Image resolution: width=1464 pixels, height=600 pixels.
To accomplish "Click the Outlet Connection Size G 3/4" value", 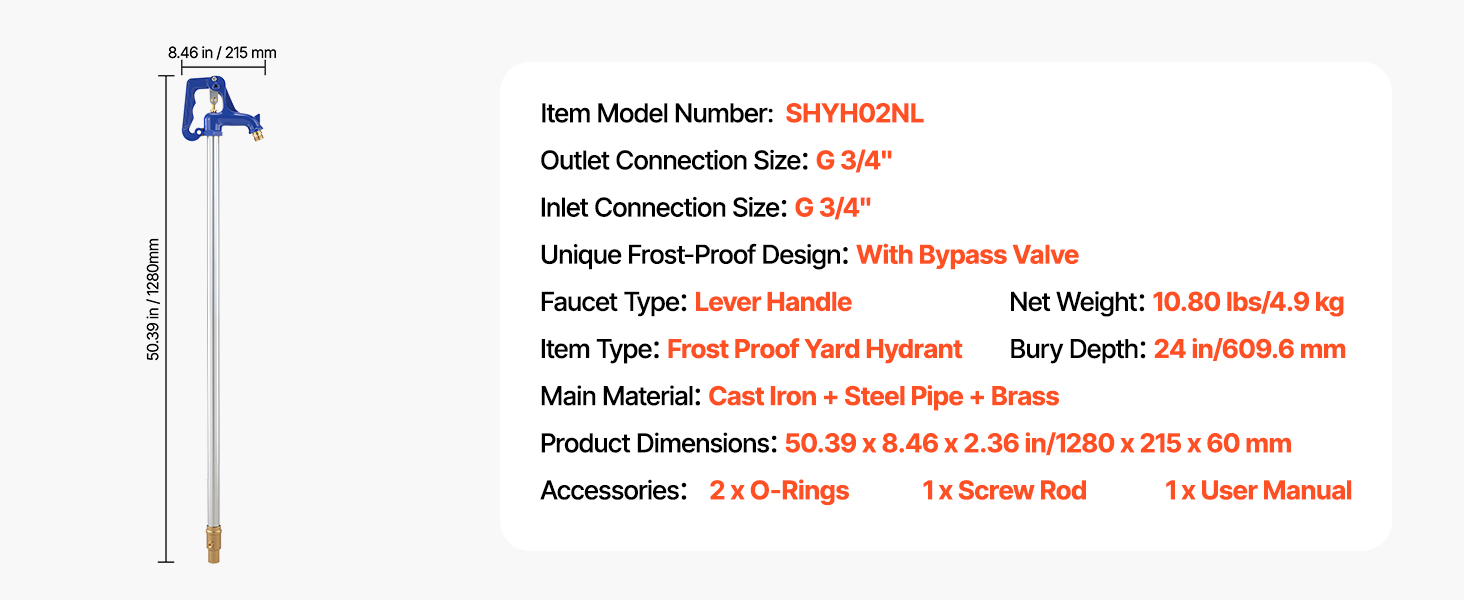I will (x=852, y=161).
